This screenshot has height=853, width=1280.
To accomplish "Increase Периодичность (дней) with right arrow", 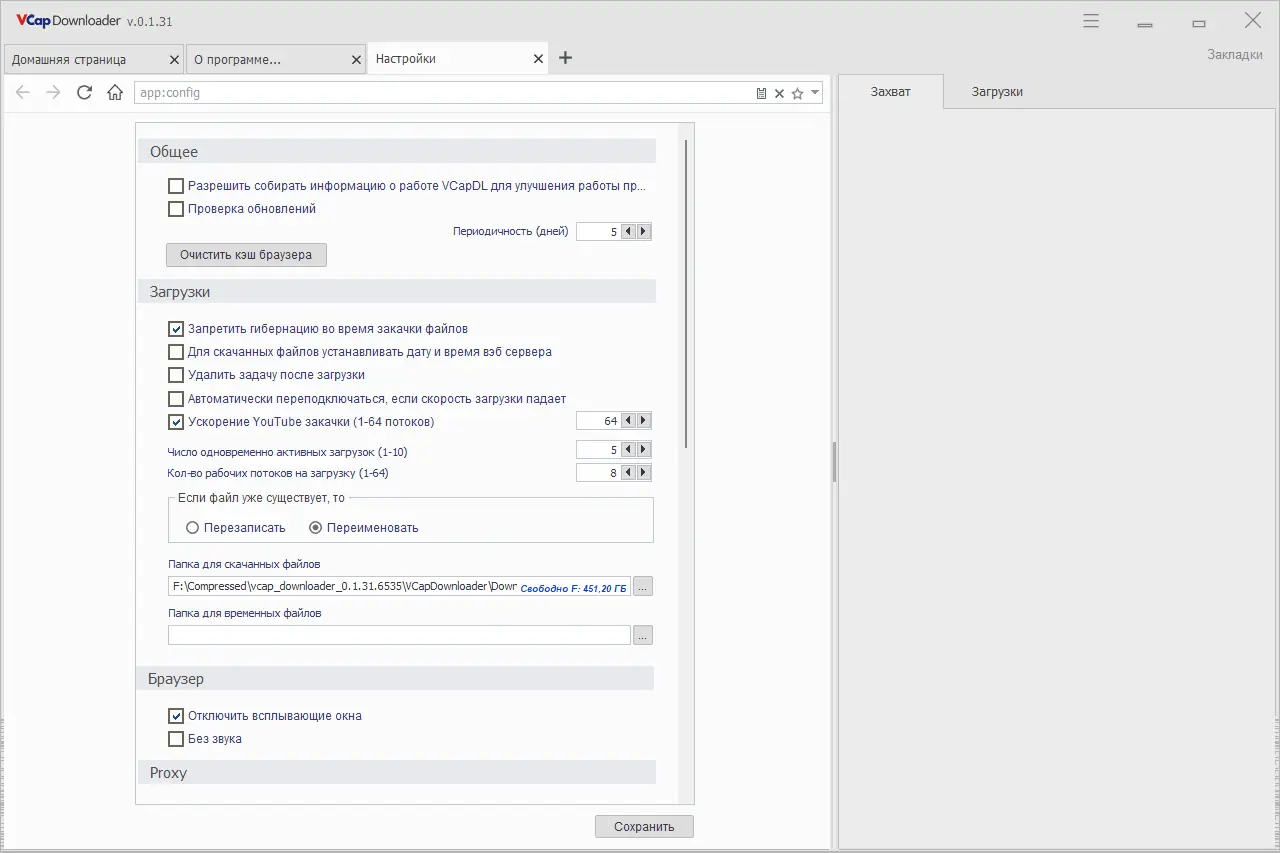I will pyautogui.click(x=644, y=232).
